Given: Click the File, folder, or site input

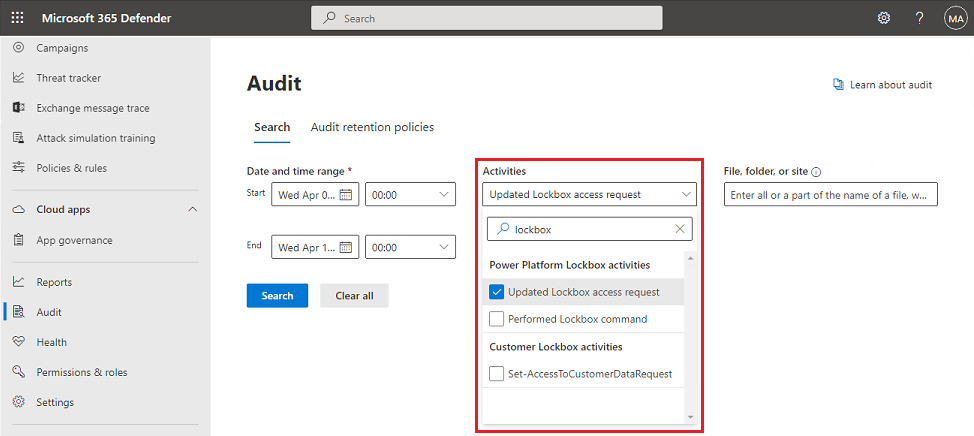Looking at the screenshot, I should coord(830,195).
